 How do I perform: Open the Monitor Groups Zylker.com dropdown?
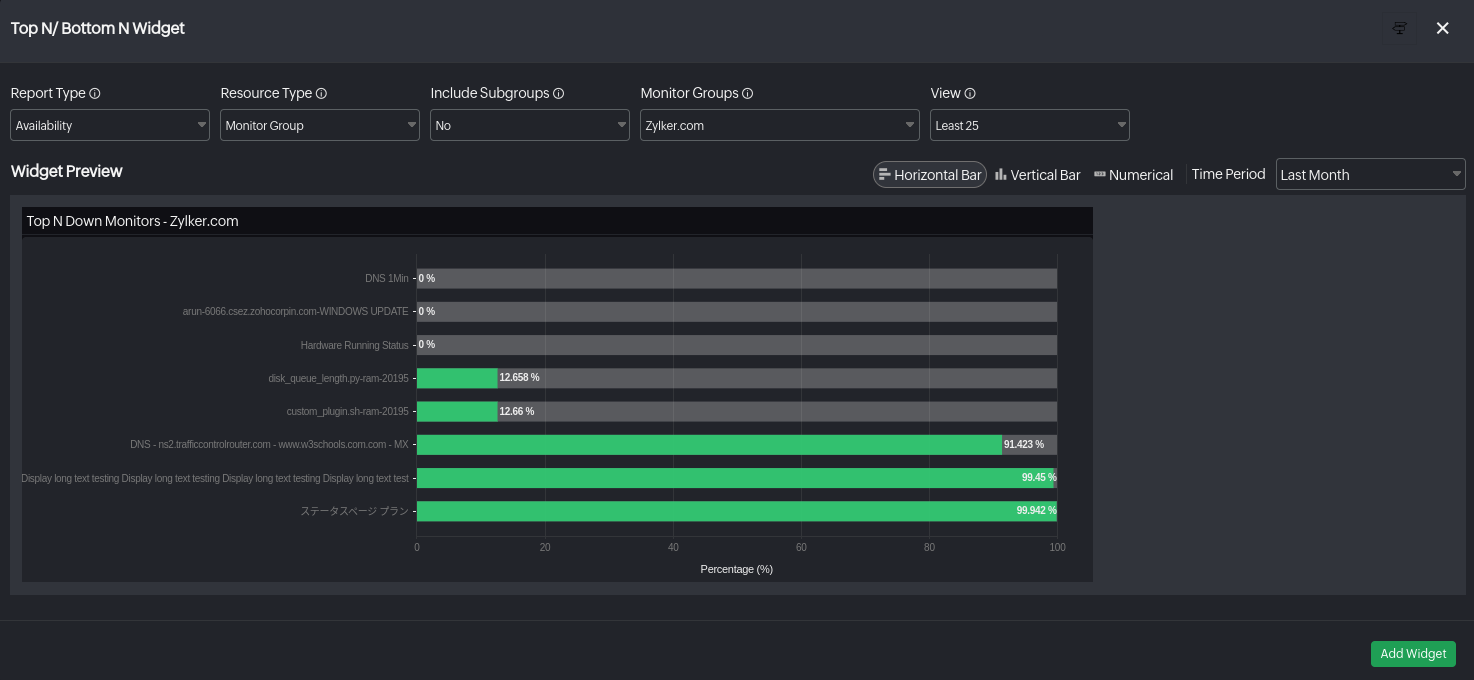[780, 126]
